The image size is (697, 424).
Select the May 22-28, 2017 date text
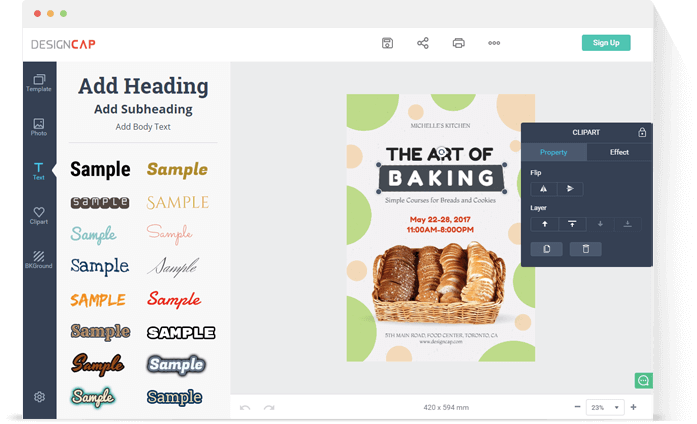point(440,220)
